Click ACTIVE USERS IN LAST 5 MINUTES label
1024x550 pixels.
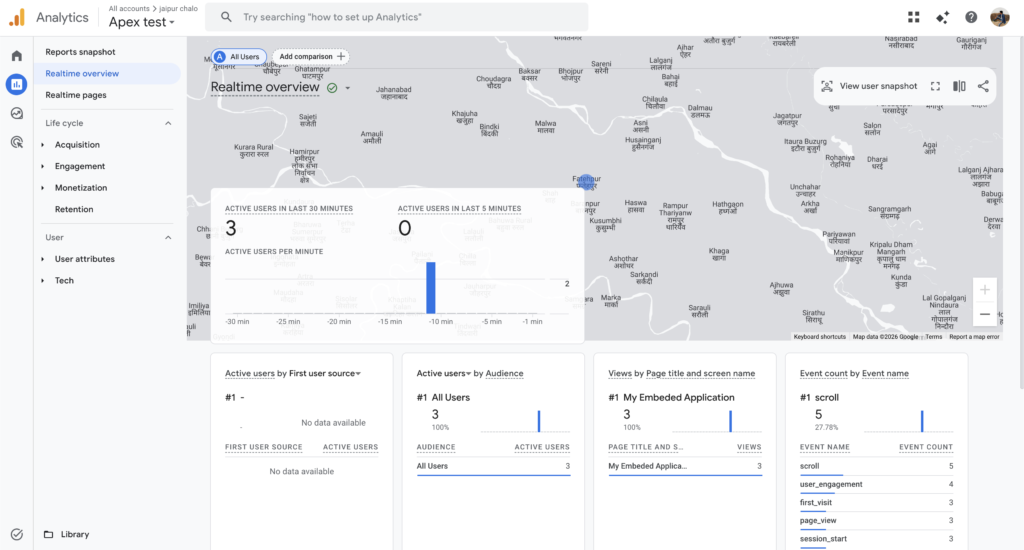tap(460, 209)
